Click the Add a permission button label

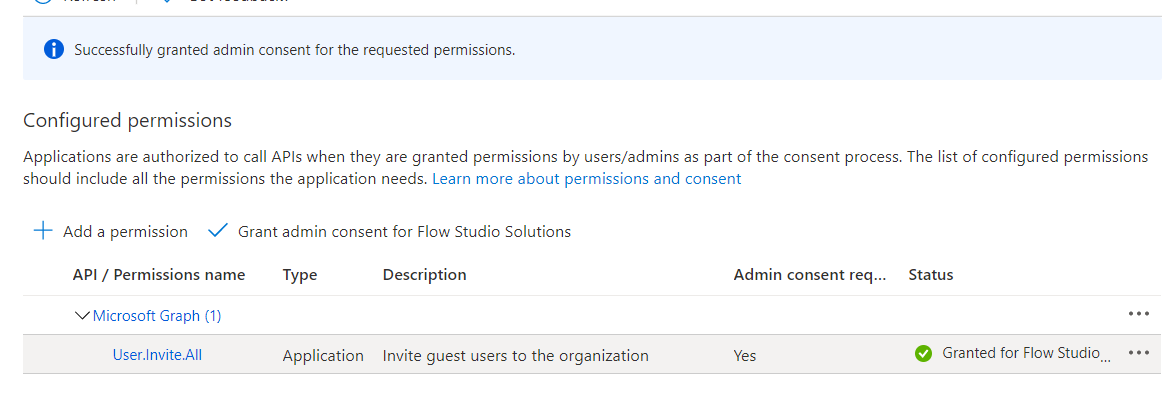125,232
